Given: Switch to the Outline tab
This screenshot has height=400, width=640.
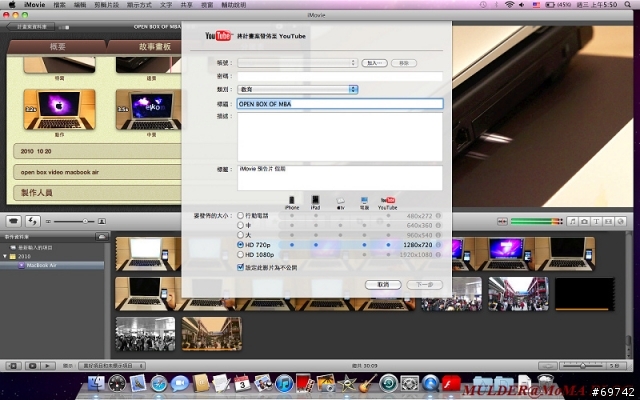Looking at the screenshot, I should pyautogui.click(x=58, y=47).
